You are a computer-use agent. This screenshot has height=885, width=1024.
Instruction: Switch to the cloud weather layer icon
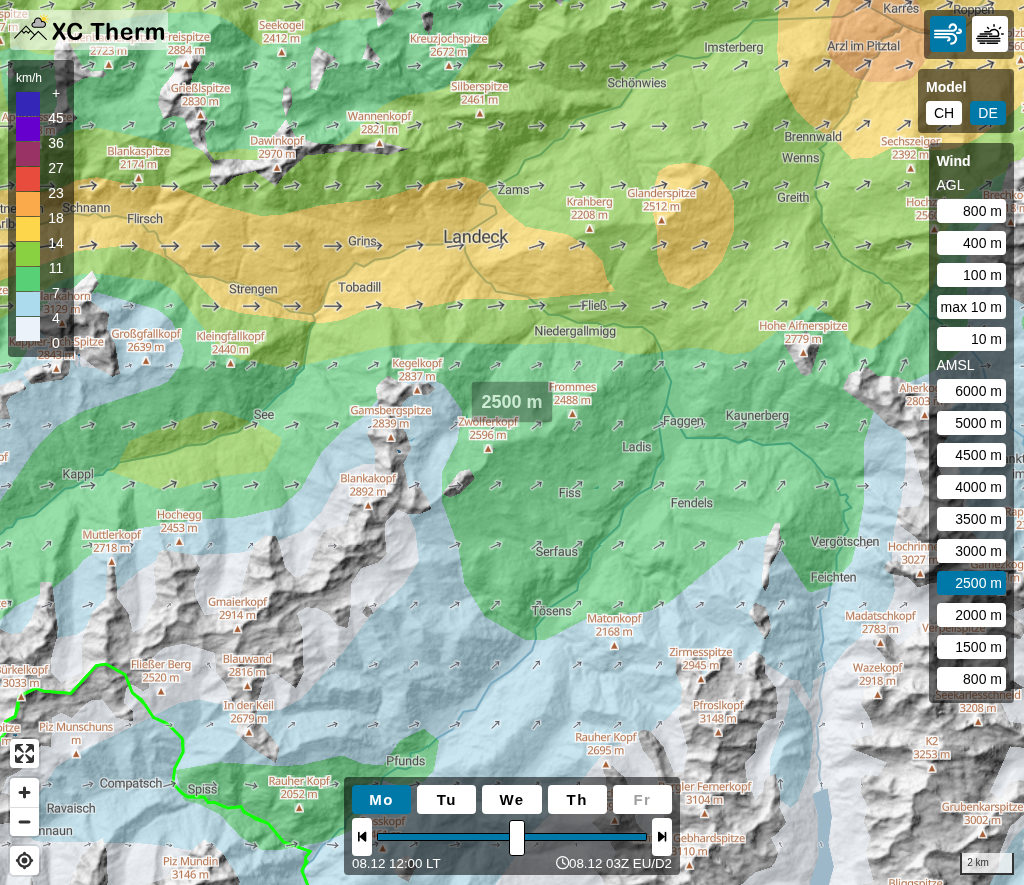pos(990,35)
